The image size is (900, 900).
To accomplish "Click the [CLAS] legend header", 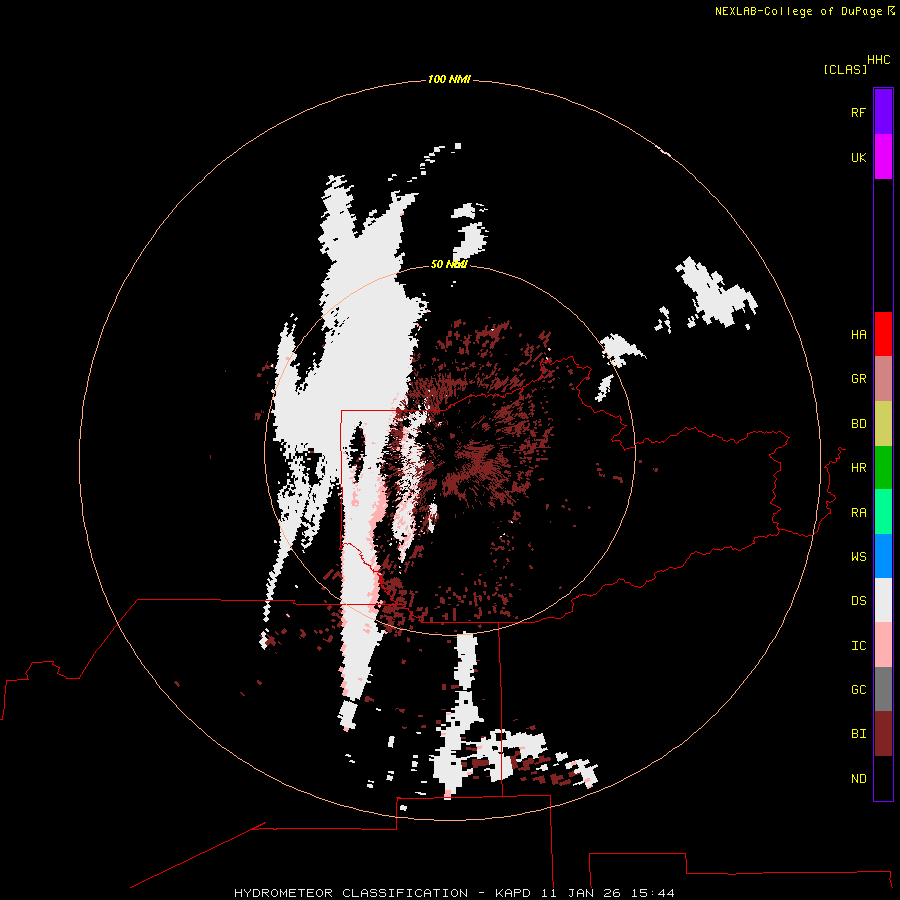I will [x=845, y=69].
